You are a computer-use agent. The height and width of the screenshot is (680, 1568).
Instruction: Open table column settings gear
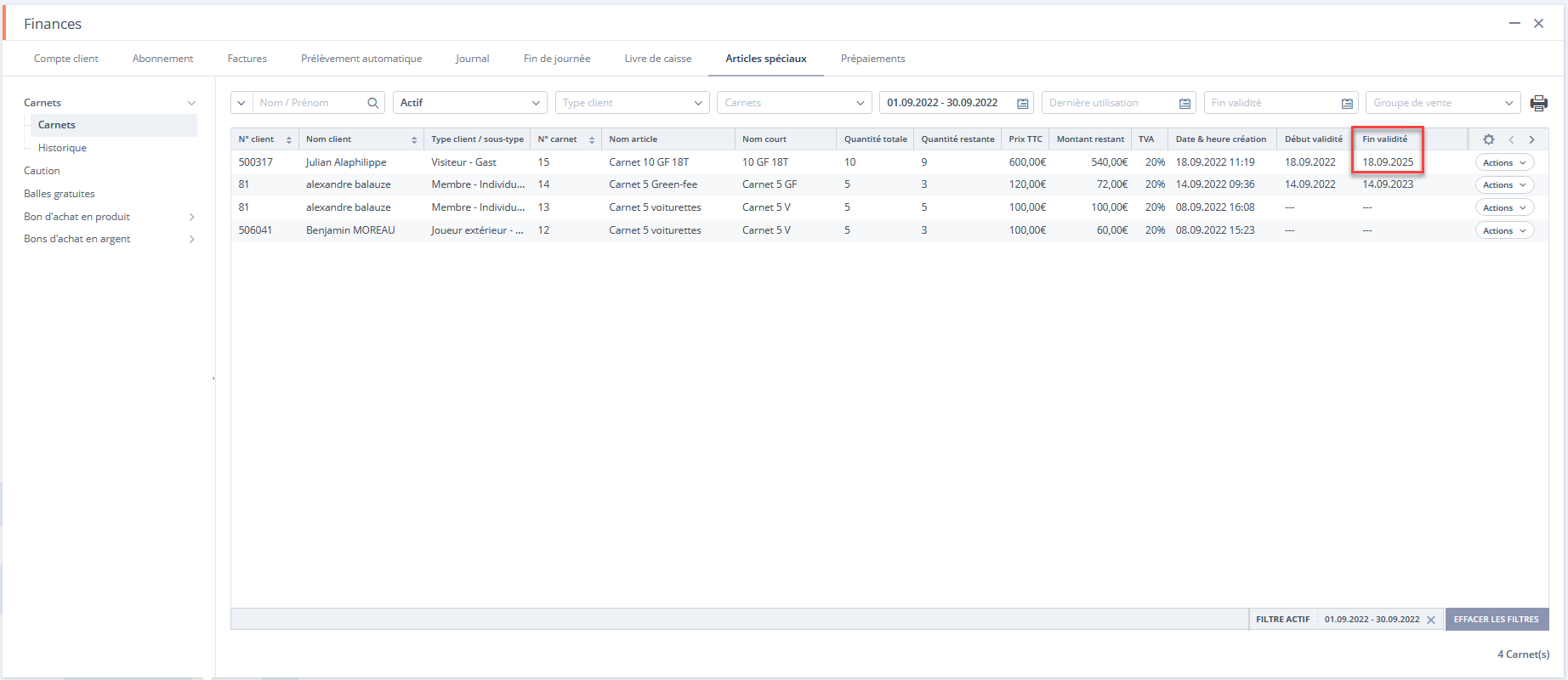pos(1488,139)
